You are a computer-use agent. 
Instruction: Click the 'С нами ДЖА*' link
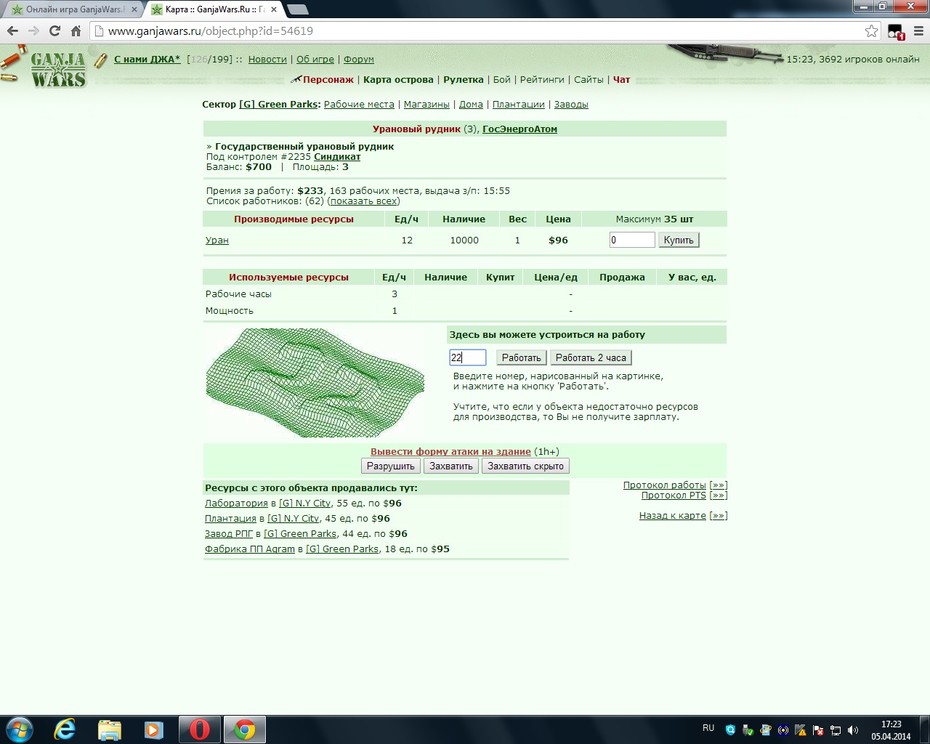pos(147,59)
